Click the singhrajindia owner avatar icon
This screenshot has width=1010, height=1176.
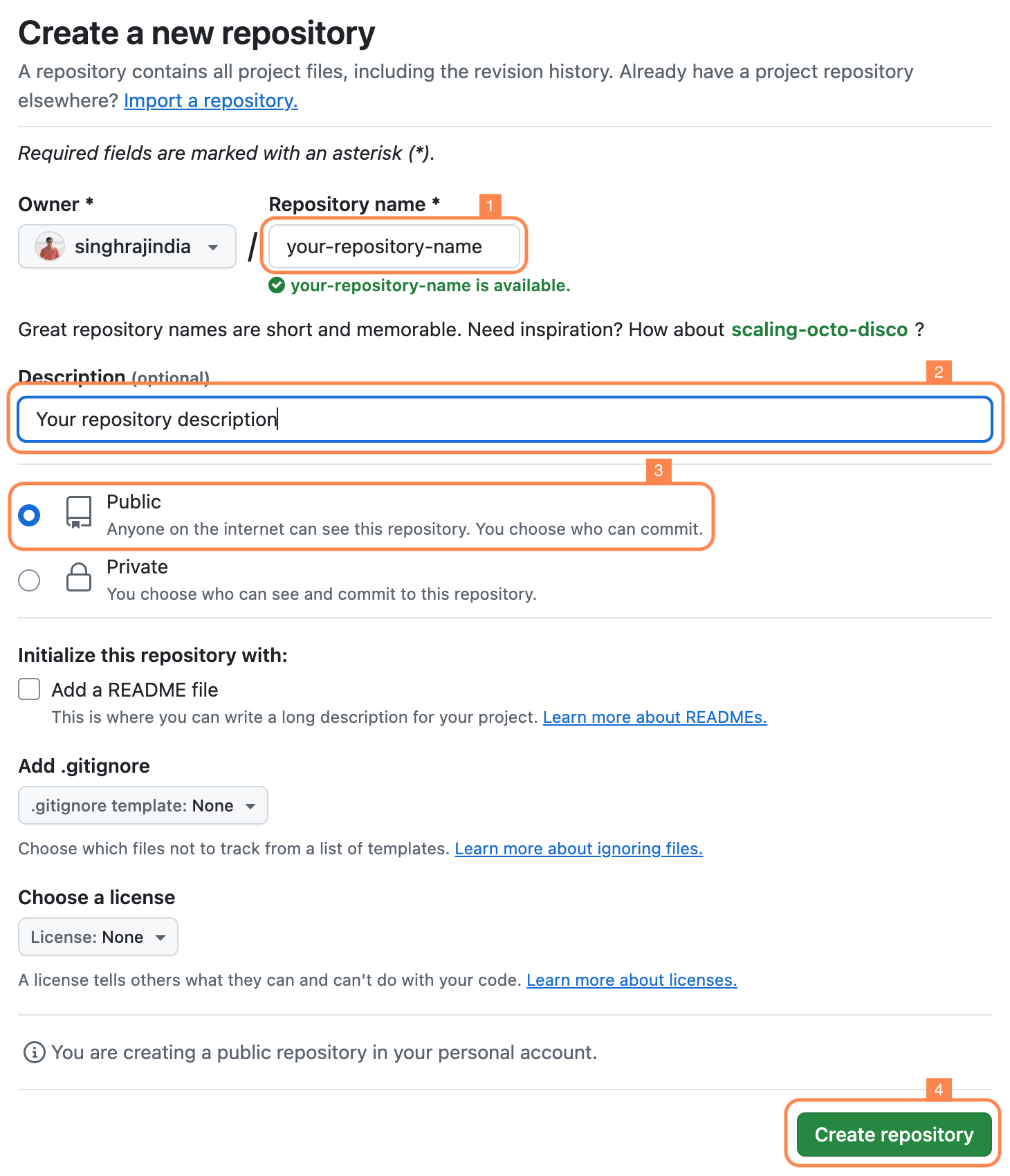pyautogui.click(x=50, y=247)
